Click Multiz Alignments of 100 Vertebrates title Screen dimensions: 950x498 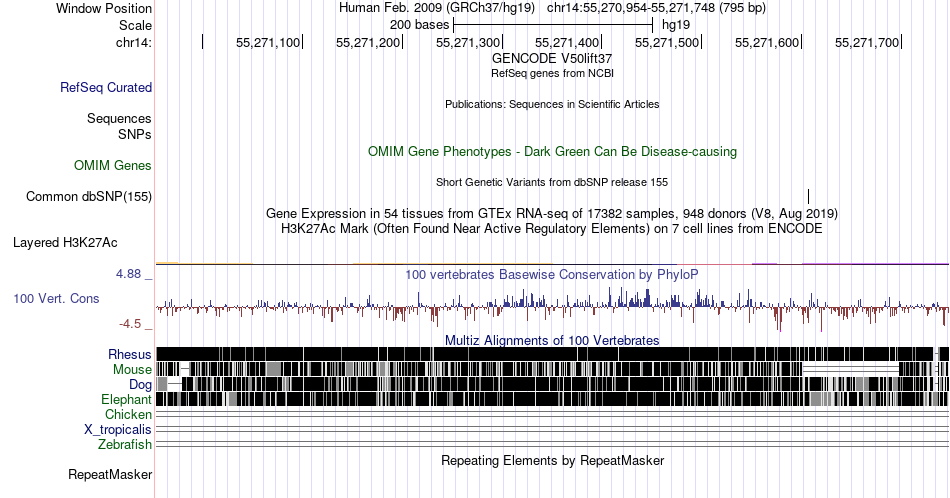(x=552, y=340)
